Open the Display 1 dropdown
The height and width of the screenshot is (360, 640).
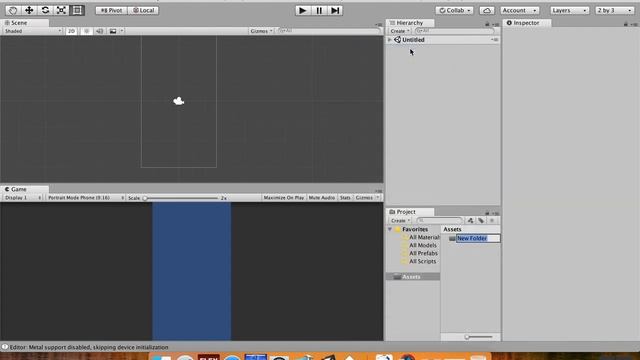(x=23, y=198)
